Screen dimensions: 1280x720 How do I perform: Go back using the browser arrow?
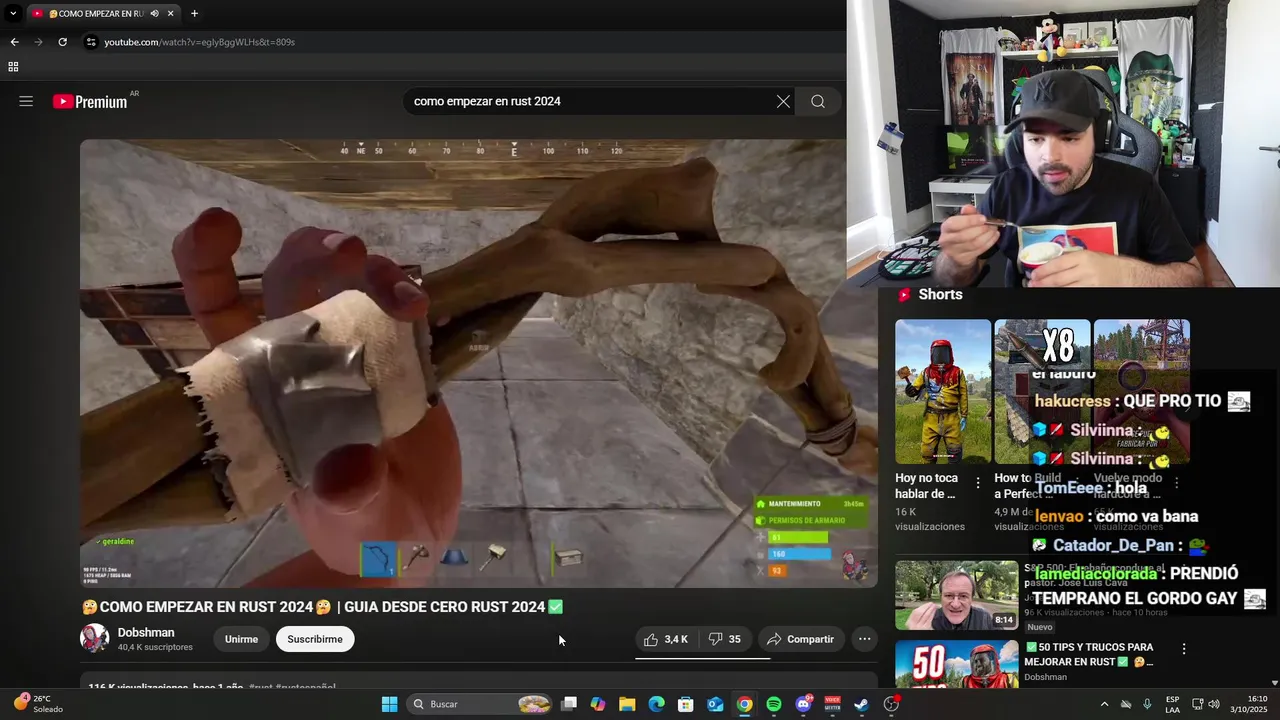click(x=14, y=42)
